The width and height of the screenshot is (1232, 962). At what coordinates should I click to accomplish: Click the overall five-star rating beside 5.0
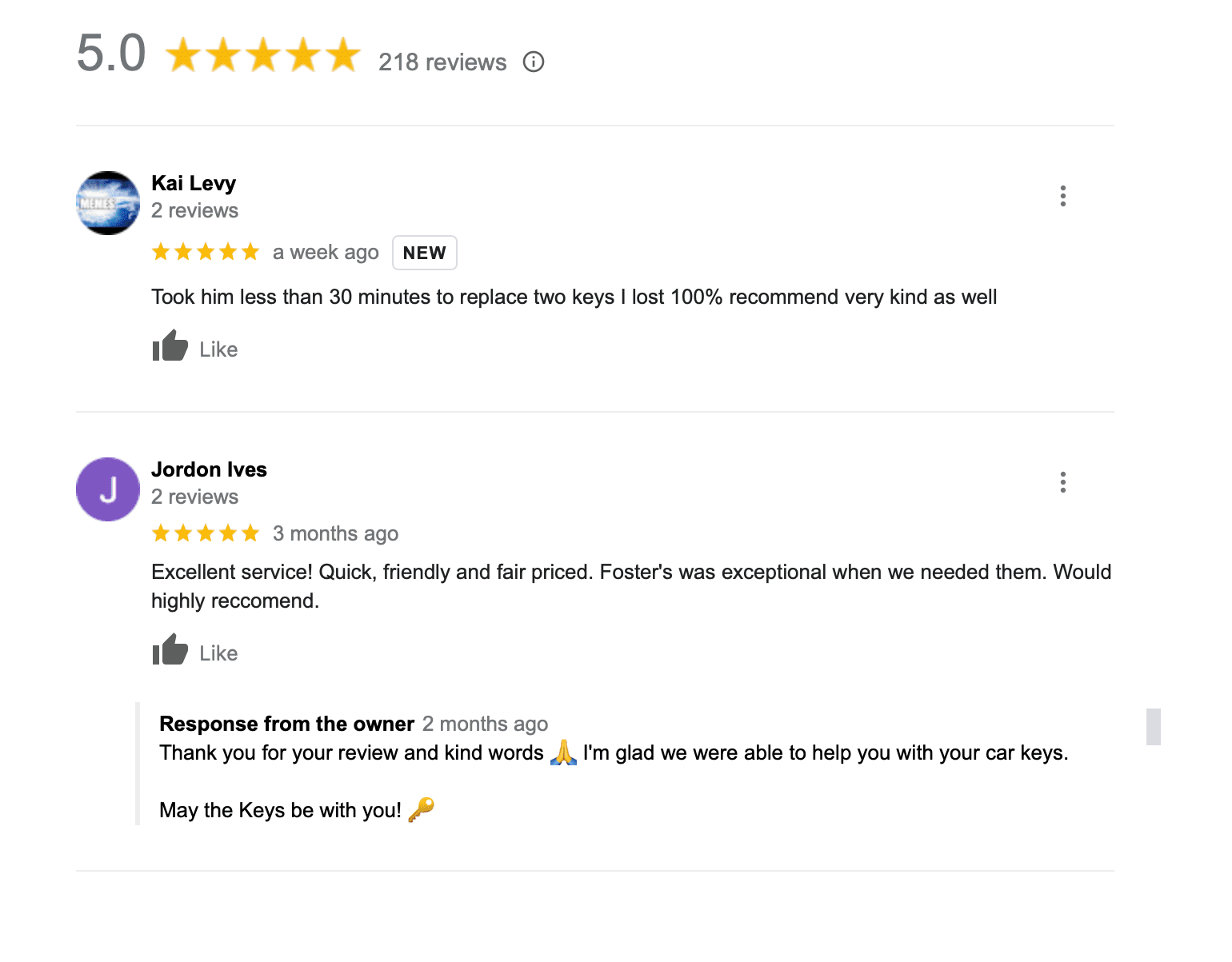(263, 56)
